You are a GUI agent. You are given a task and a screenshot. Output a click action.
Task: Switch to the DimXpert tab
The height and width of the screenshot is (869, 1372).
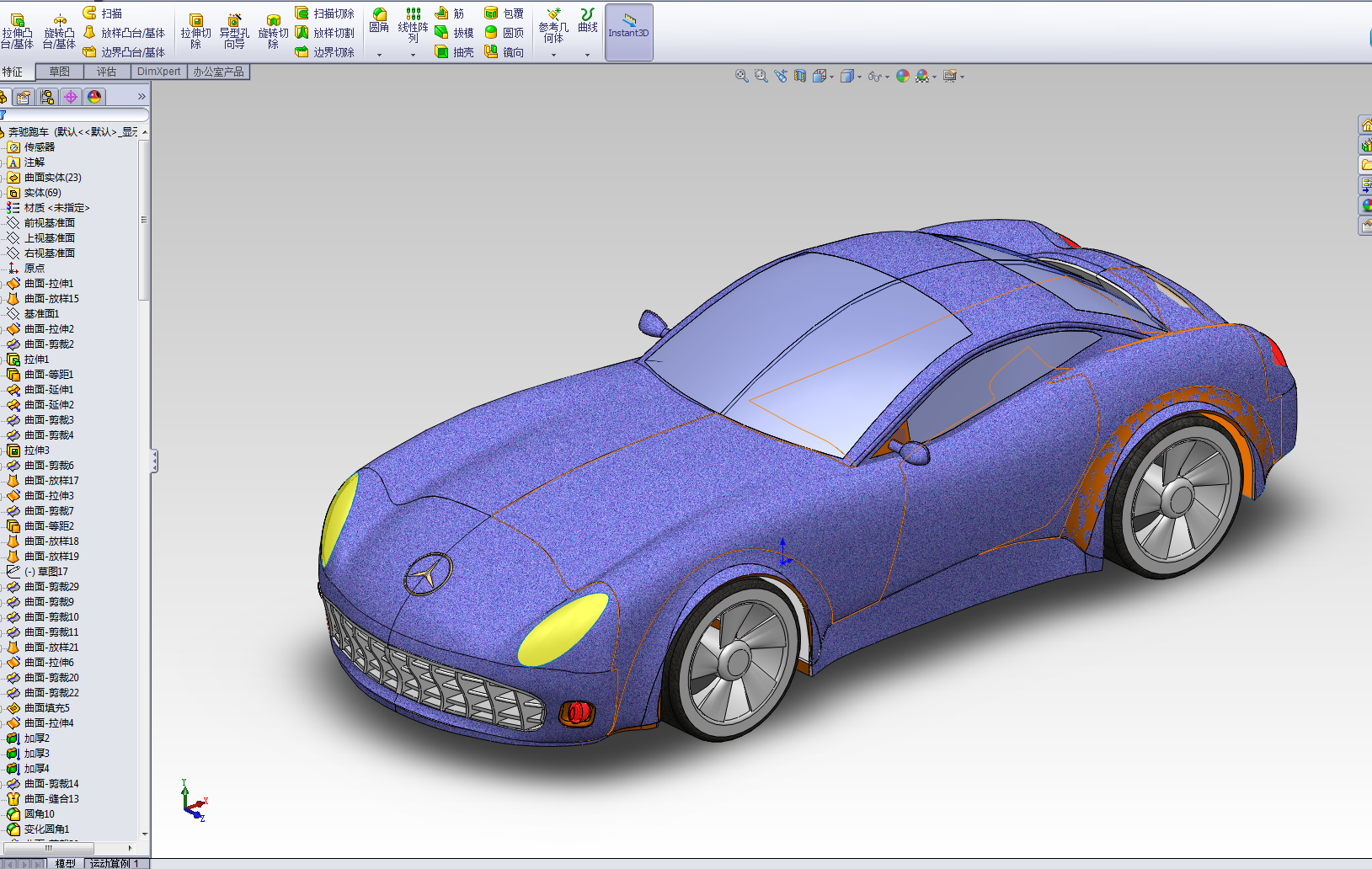click(159, 72)
